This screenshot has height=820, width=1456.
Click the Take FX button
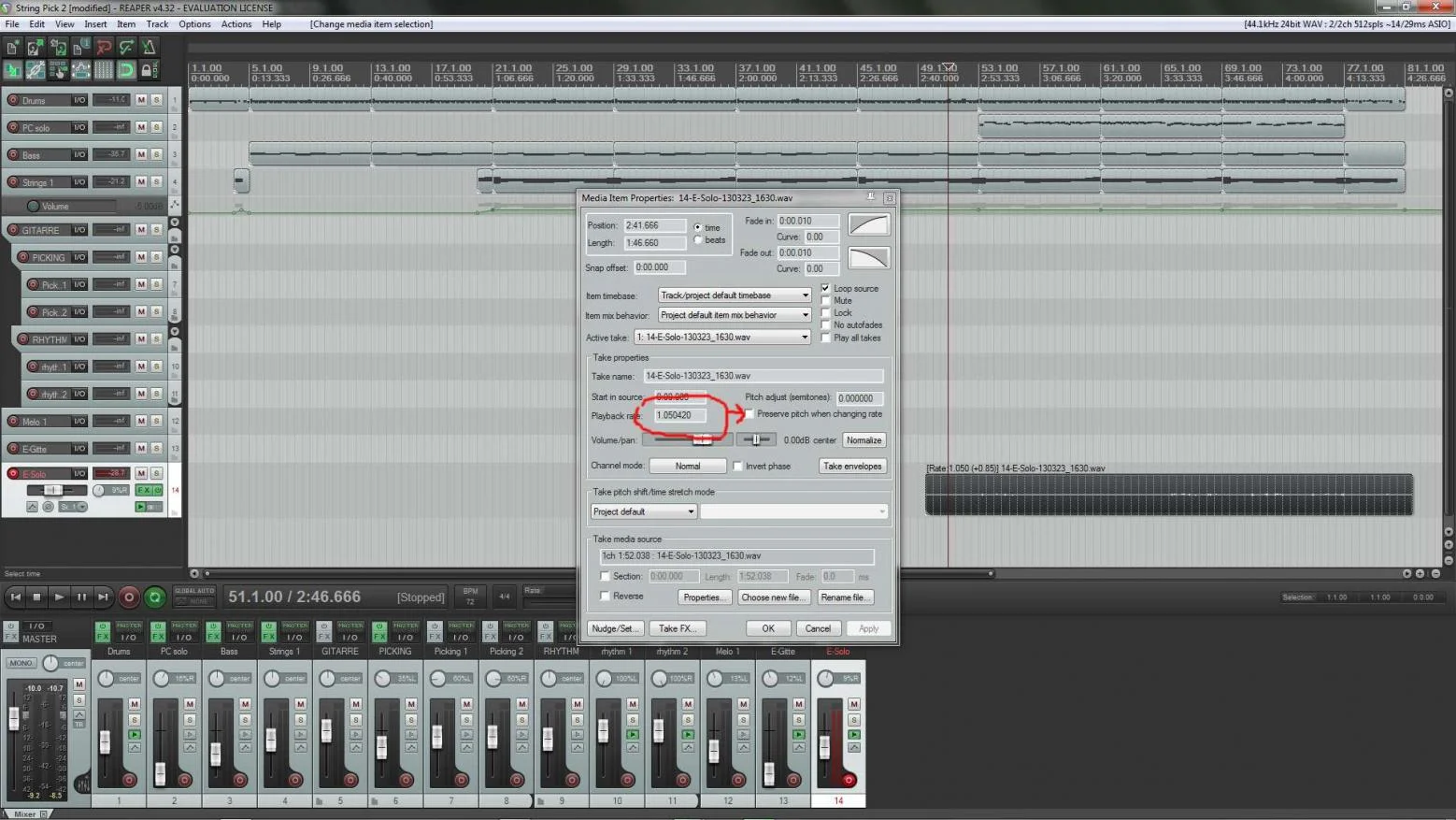tap(676, 628)
